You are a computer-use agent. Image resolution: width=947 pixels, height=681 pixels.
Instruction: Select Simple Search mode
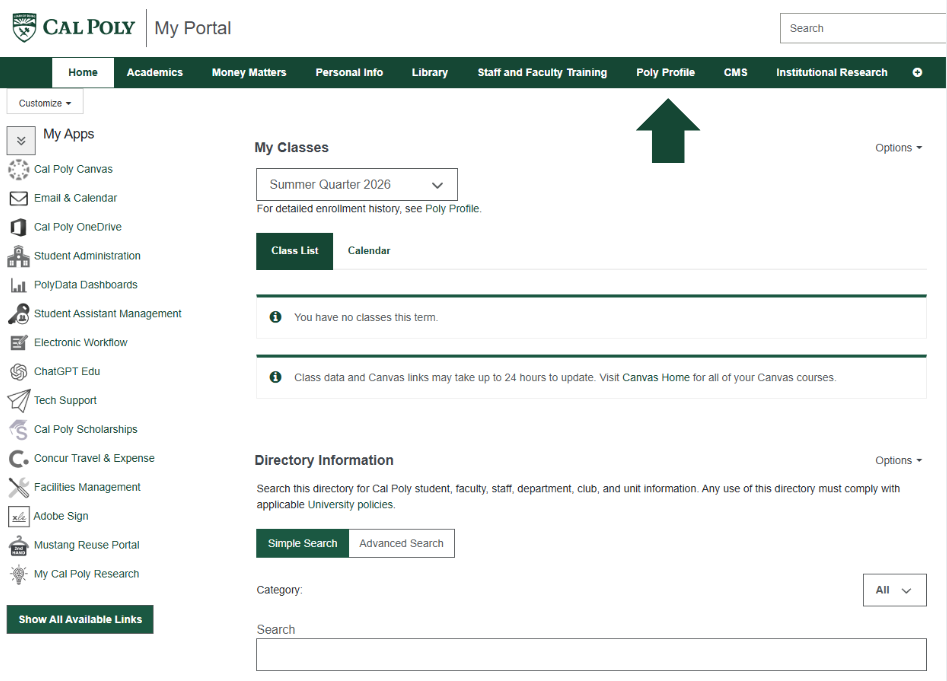coord(303,543)
